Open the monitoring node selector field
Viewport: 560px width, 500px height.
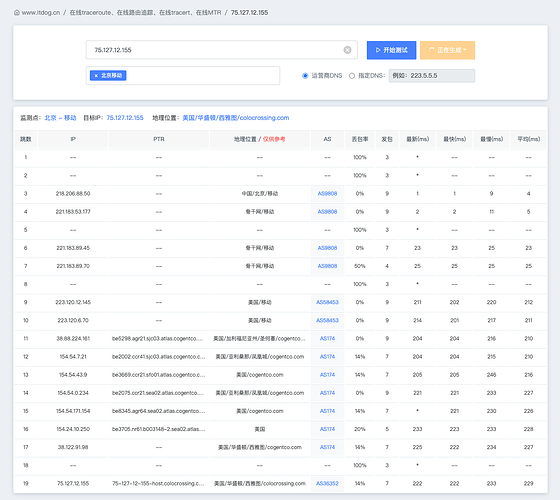coord(183,76)
